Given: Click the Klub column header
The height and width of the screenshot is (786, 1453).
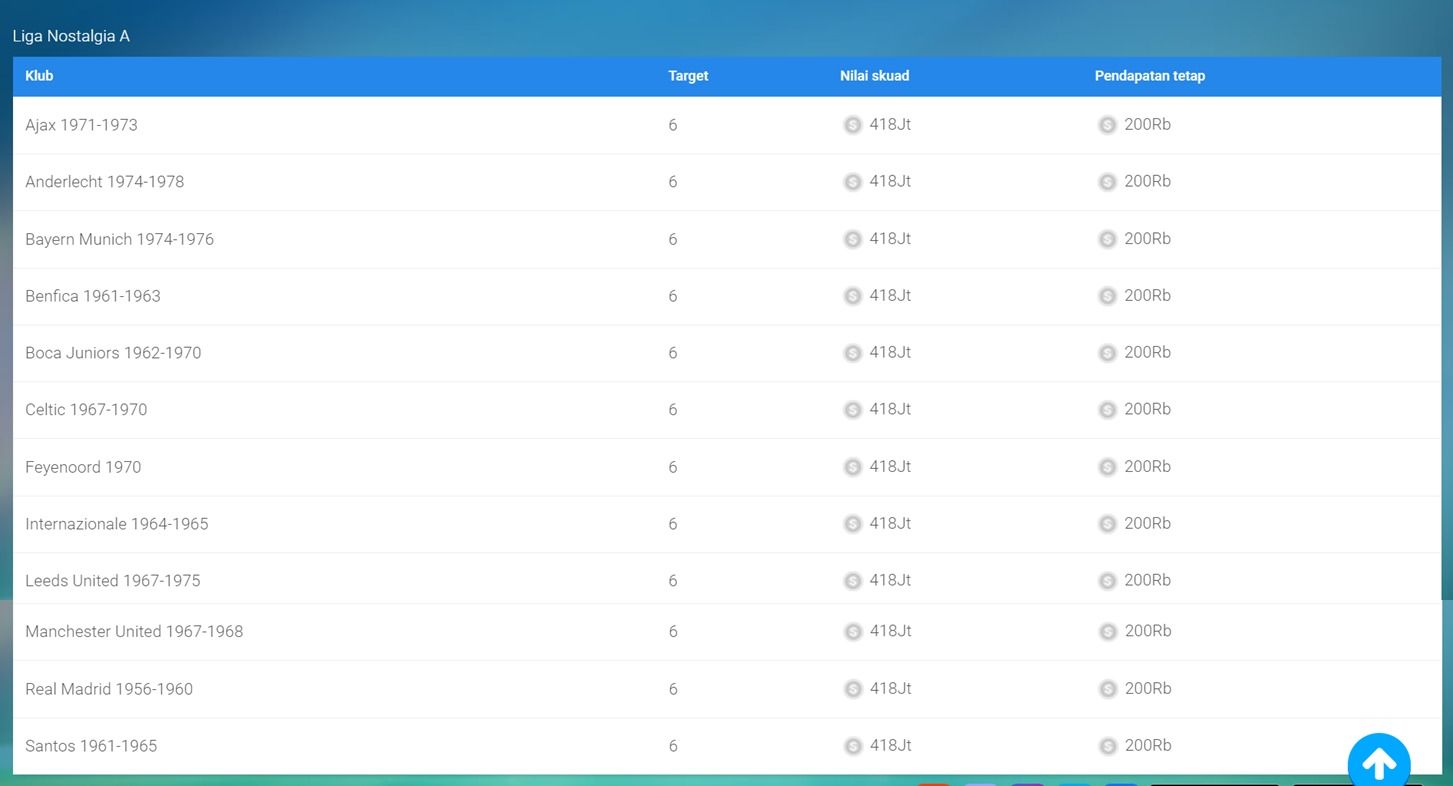Looking at the screenshot, I should click(x=39, y=76).
